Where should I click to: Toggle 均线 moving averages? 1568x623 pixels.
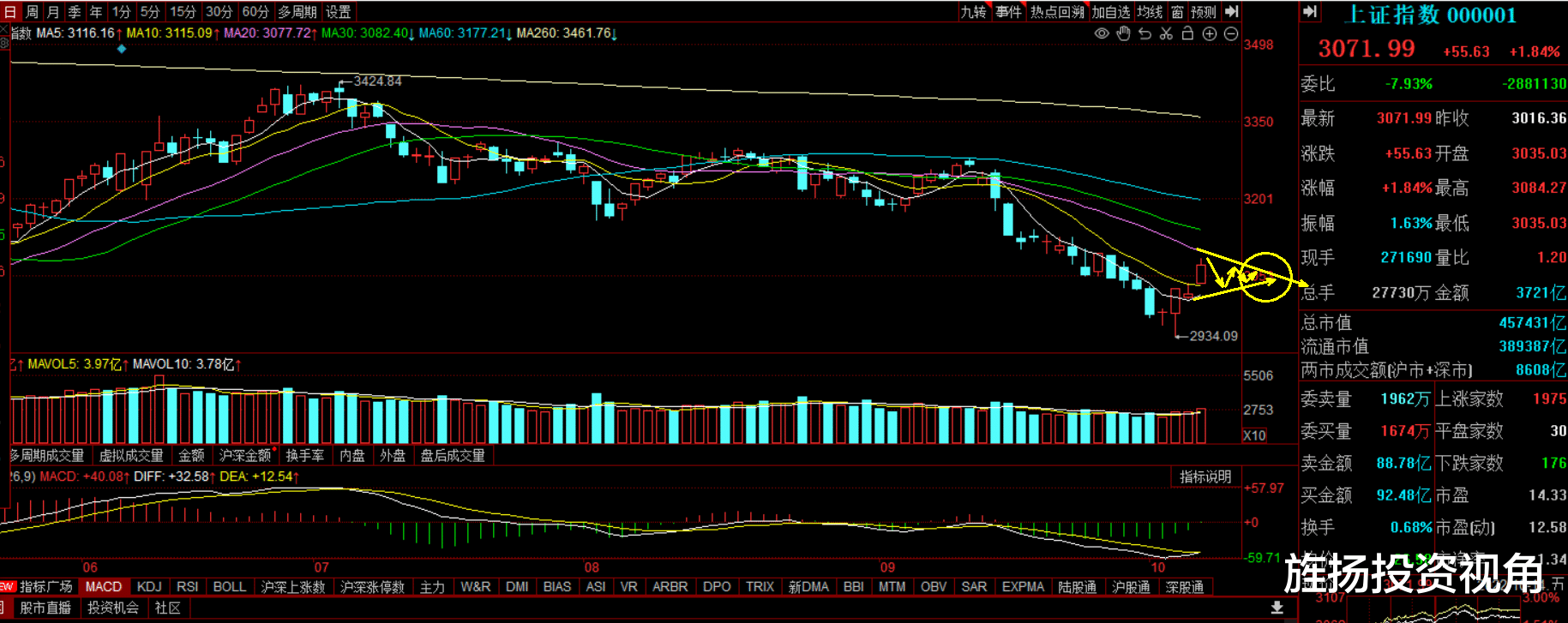[1150, 11]
